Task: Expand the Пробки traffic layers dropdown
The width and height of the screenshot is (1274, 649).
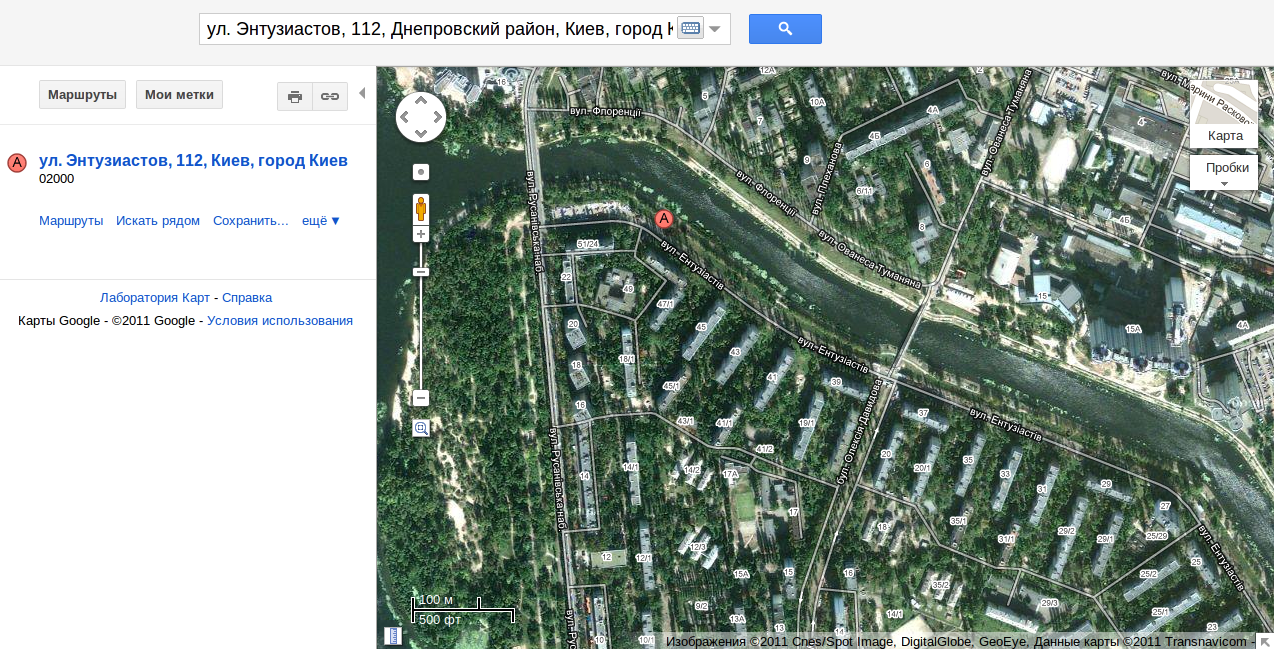Action: (x=1224, y=172)
